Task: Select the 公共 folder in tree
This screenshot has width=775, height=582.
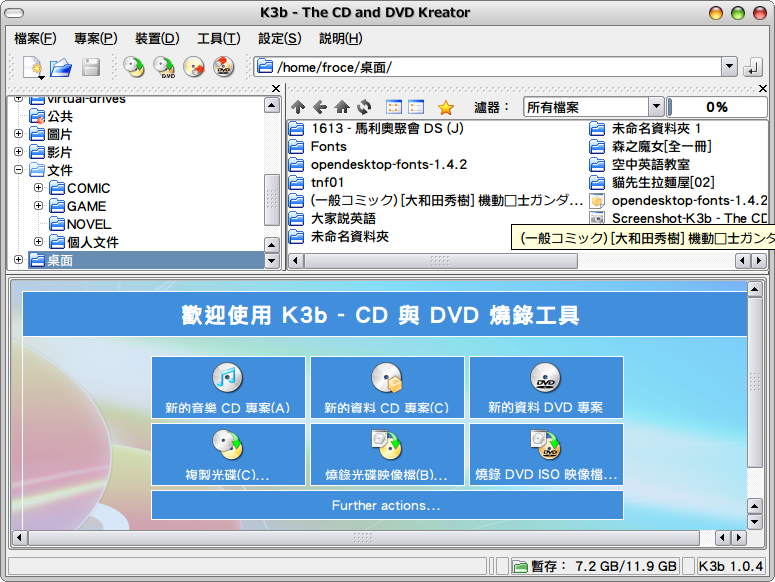Action: [51, 116]
